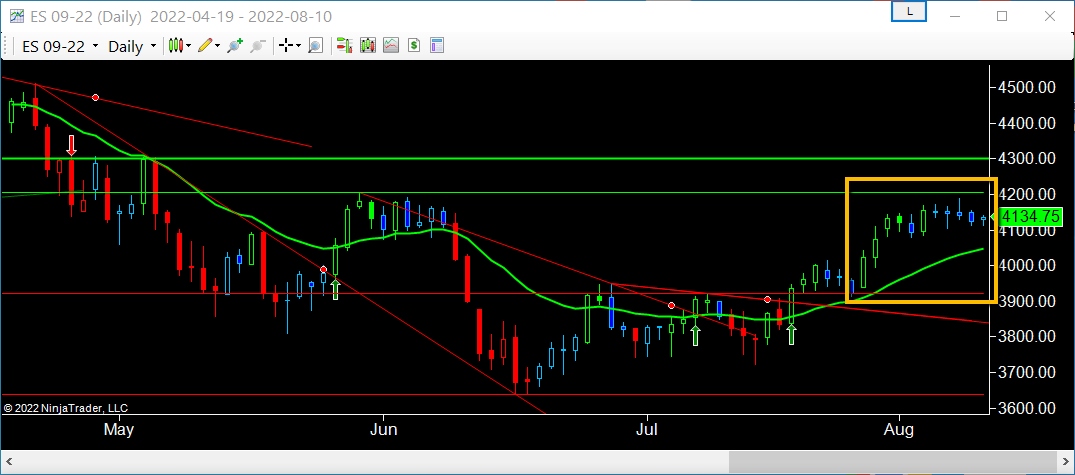Click the candlestick chart style icon
The width and height of the screenshot is (1075, 475).
(x=176, y=46)
